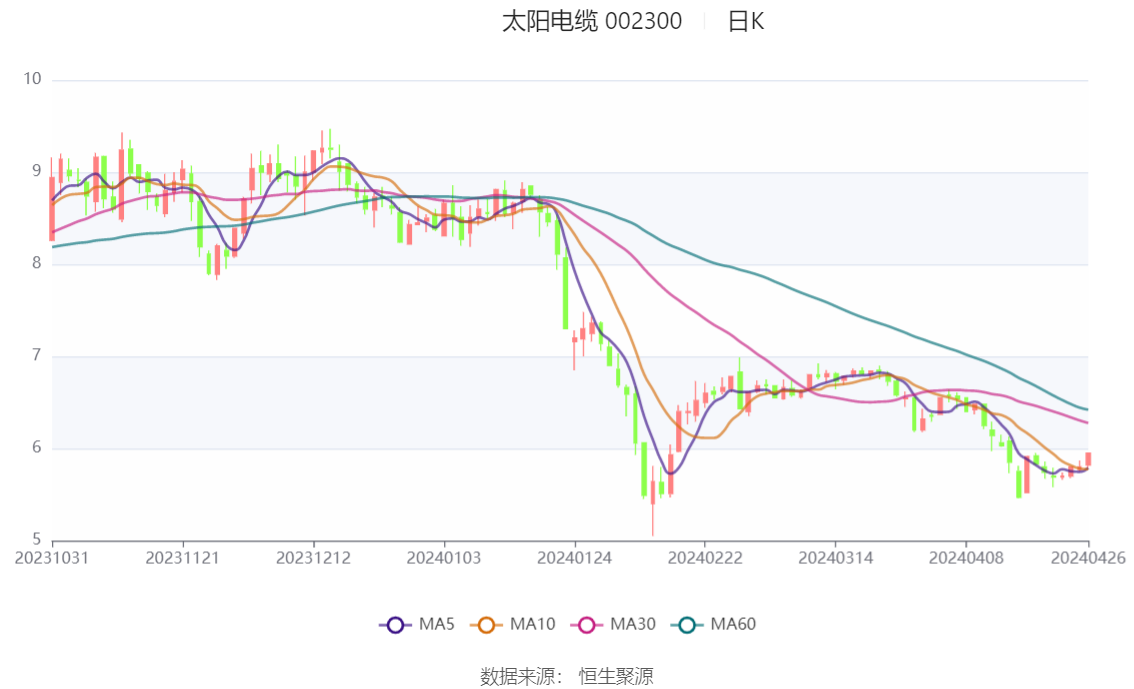Viewport: 1134px width, 689px height.
Task: Toggle the MA5 legend line marker
Action: [x=395, y=625]
